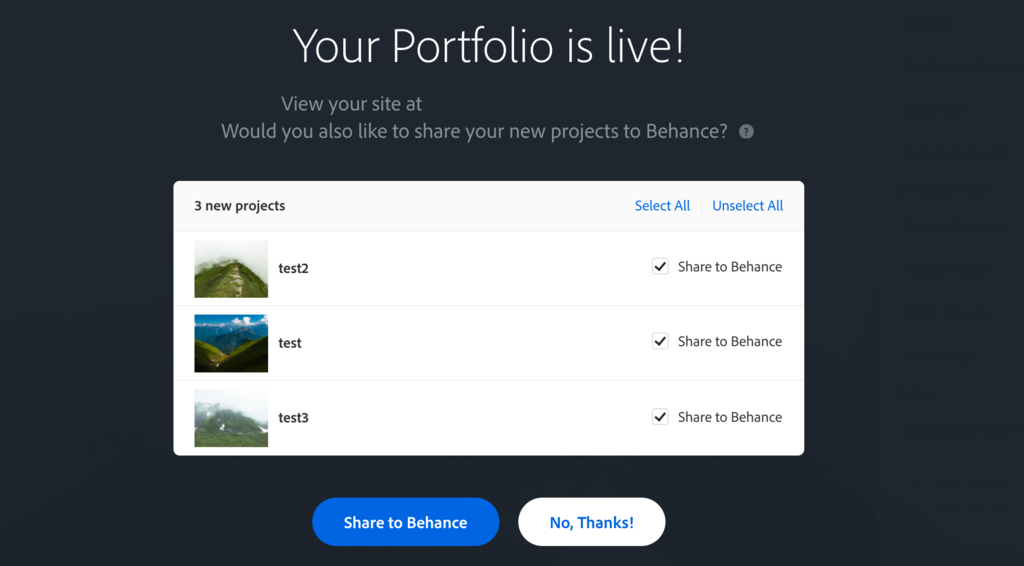Click the Share to Behance label beside test
Screen dimensions: 1024x566
[729, 341]
